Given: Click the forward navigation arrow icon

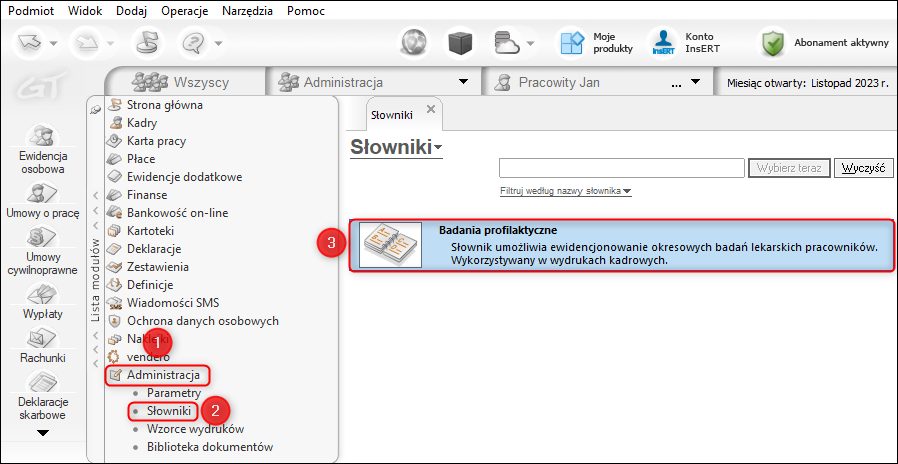Looking at the screenshot, I should click(85, 42).
